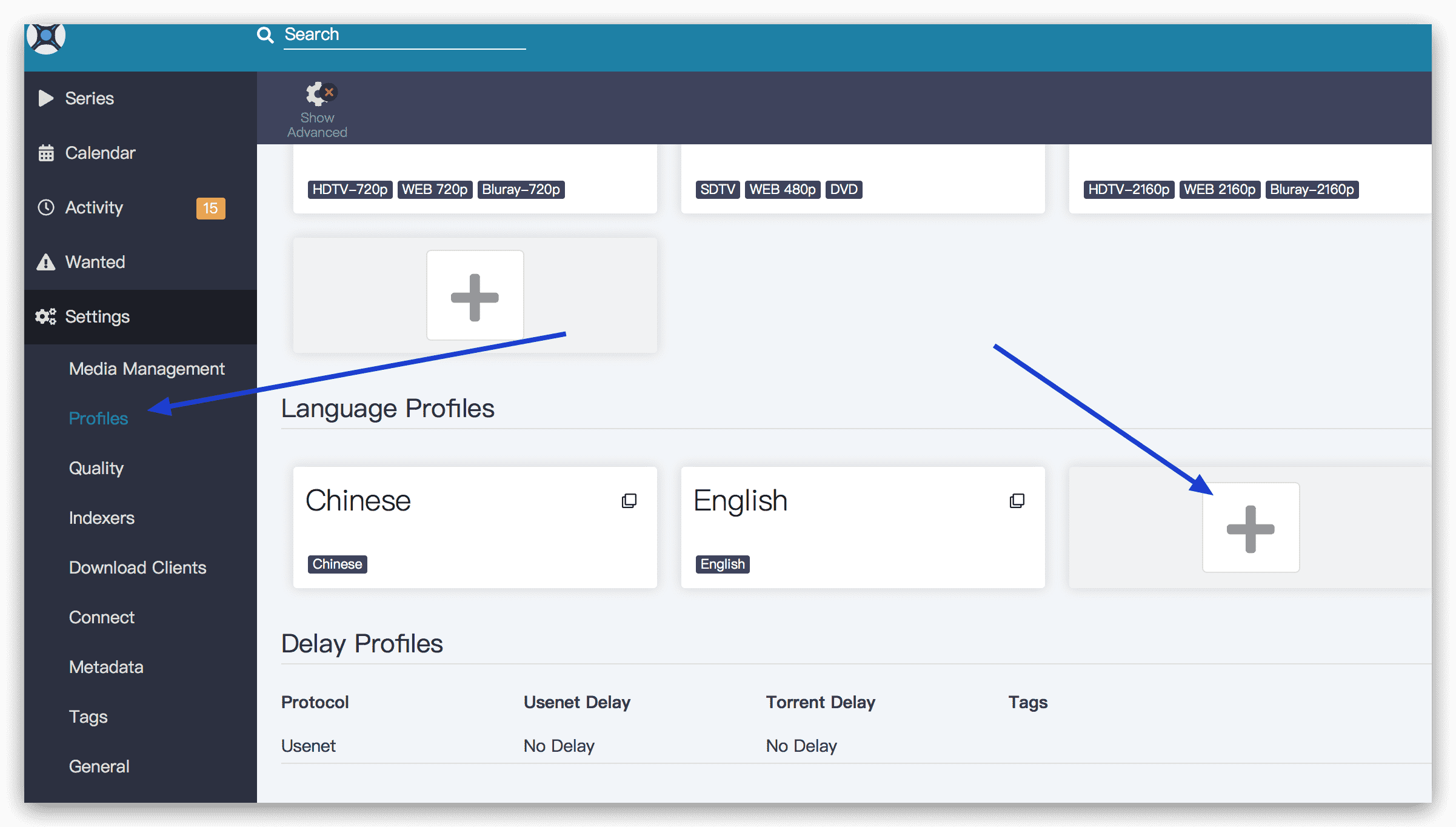
Task: Click the Activity badge showing 15
Action: coord(210,208)
